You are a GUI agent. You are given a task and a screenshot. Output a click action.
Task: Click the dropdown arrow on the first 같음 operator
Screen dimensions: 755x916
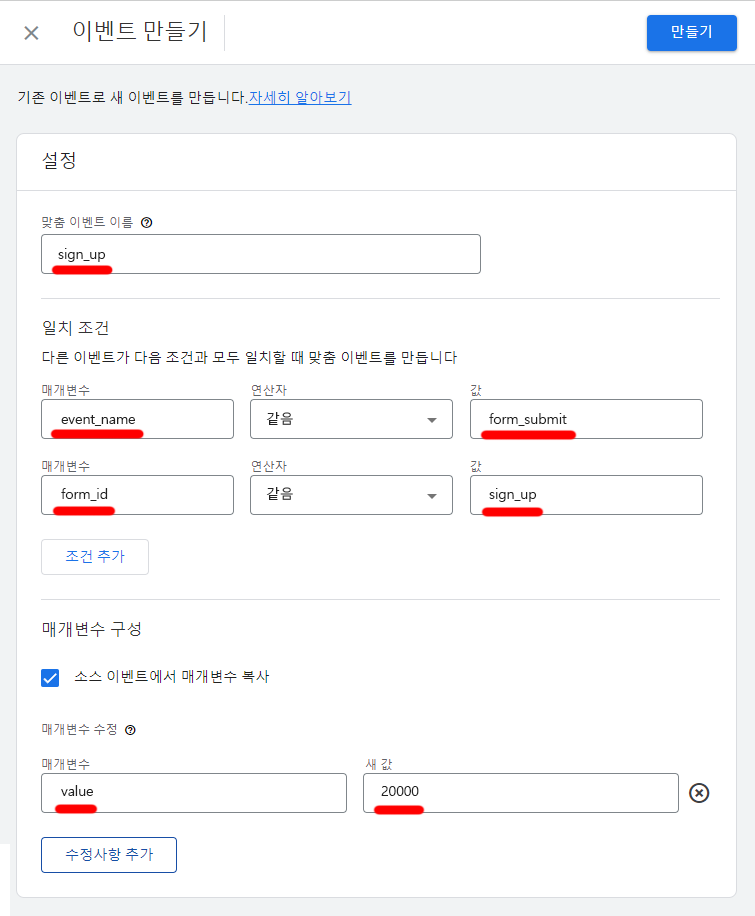pos(430,419)
